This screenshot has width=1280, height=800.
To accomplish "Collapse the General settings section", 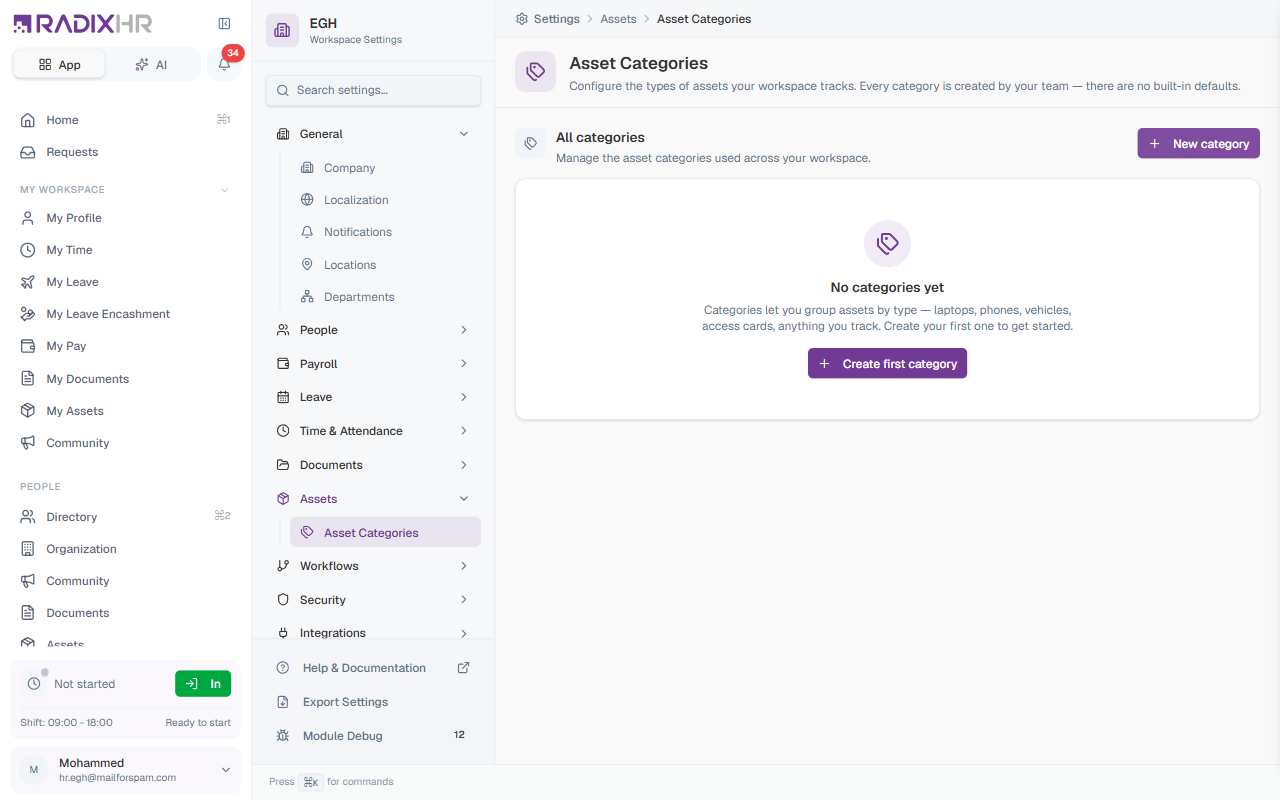I will point(464,134).
